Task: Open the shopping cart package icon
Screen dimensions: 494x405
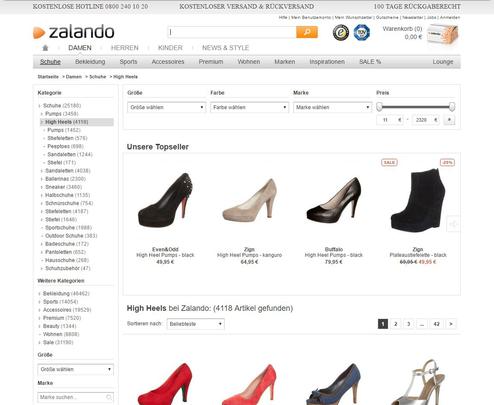Action: coord(443,34)
